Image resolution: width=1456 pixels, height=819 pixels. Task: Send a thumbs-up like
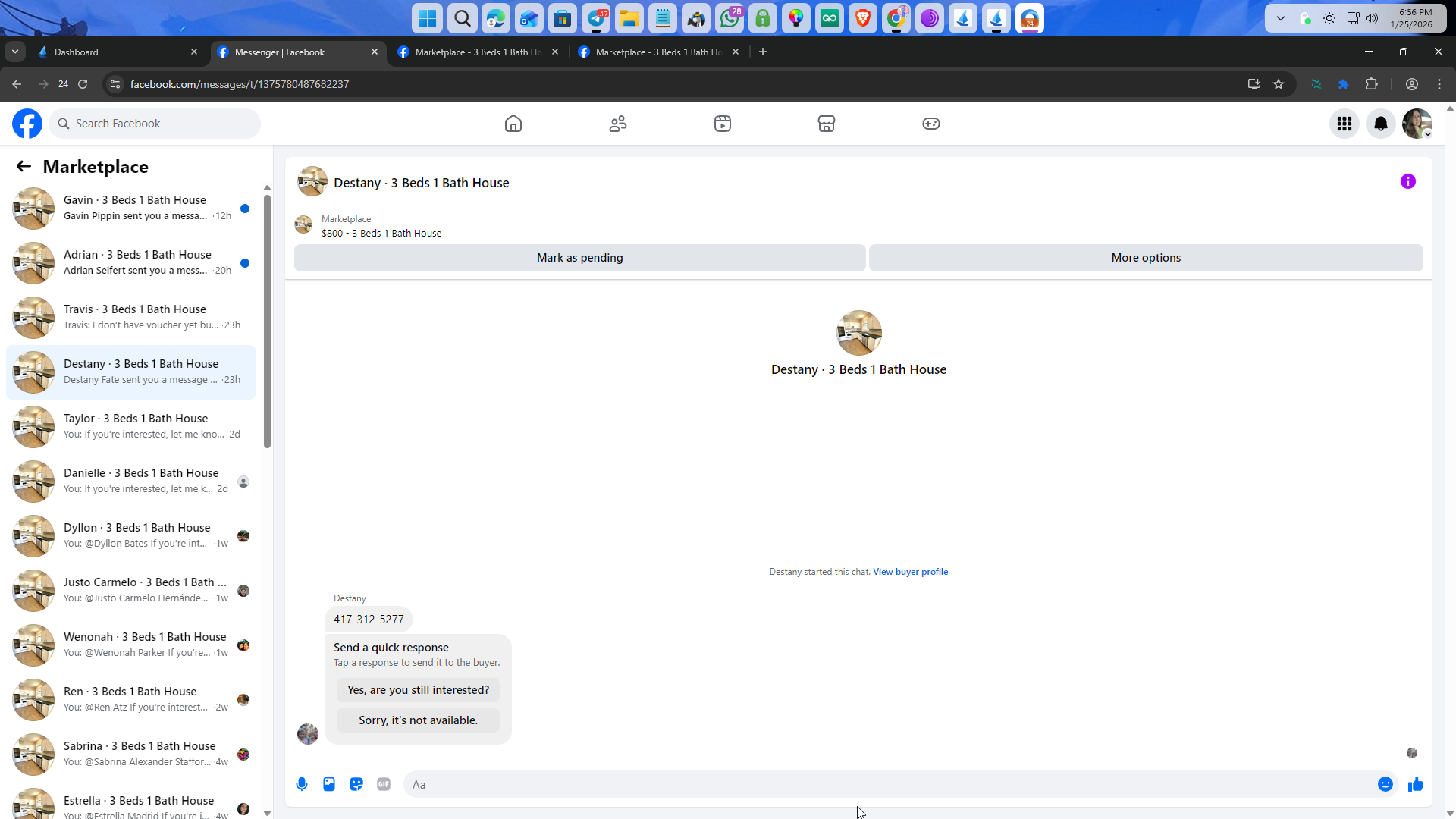click(x=1416, y=784)
